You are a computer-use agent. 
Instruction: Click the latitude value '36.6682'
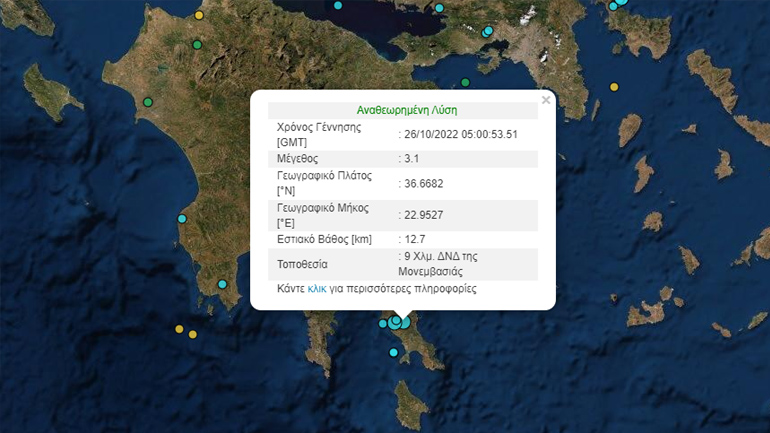[x=423, y=184]
